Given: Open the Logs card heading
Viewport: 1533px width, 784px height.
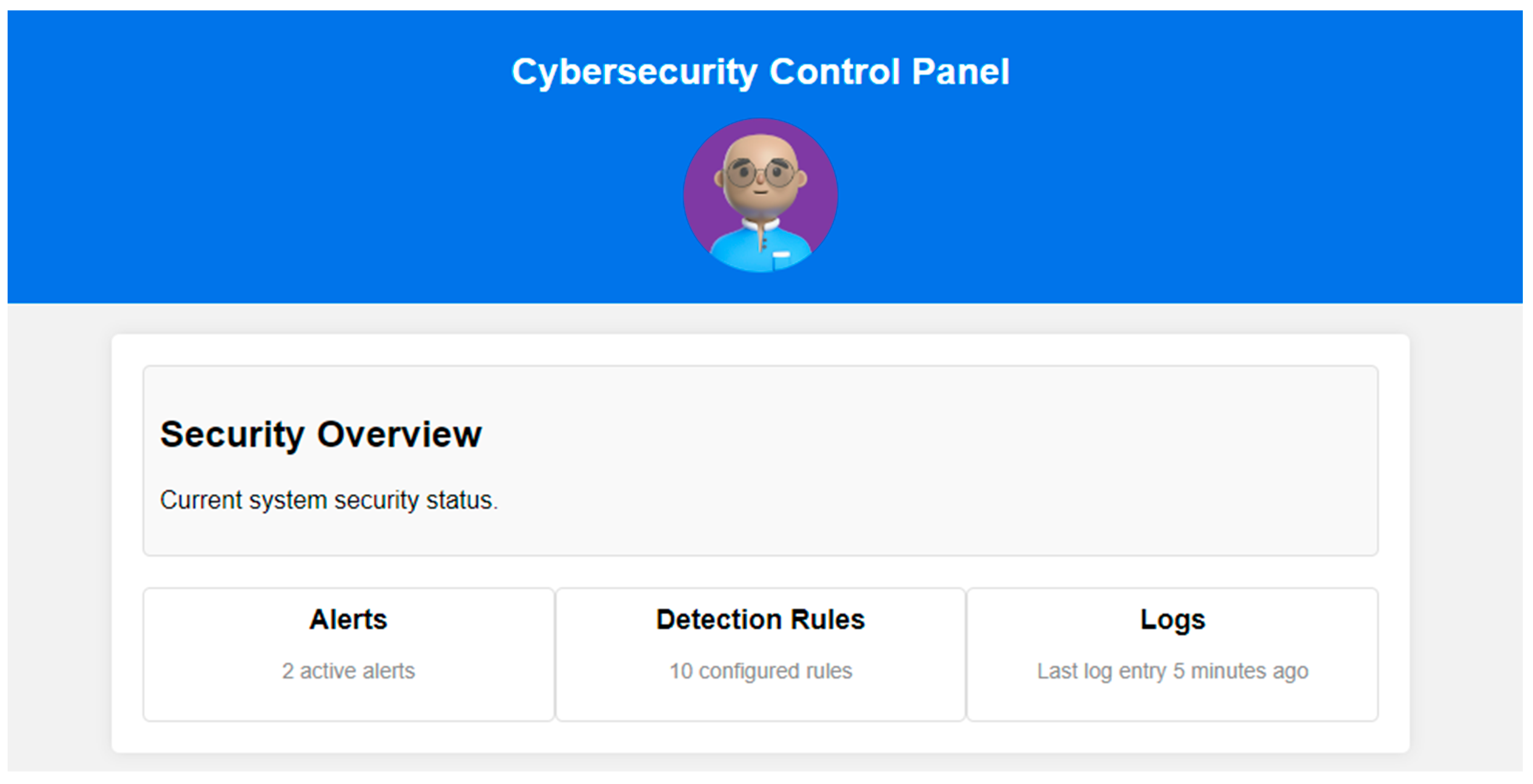Looking at the screenshot, I should pyautogui.click(x=1172, y=619).
